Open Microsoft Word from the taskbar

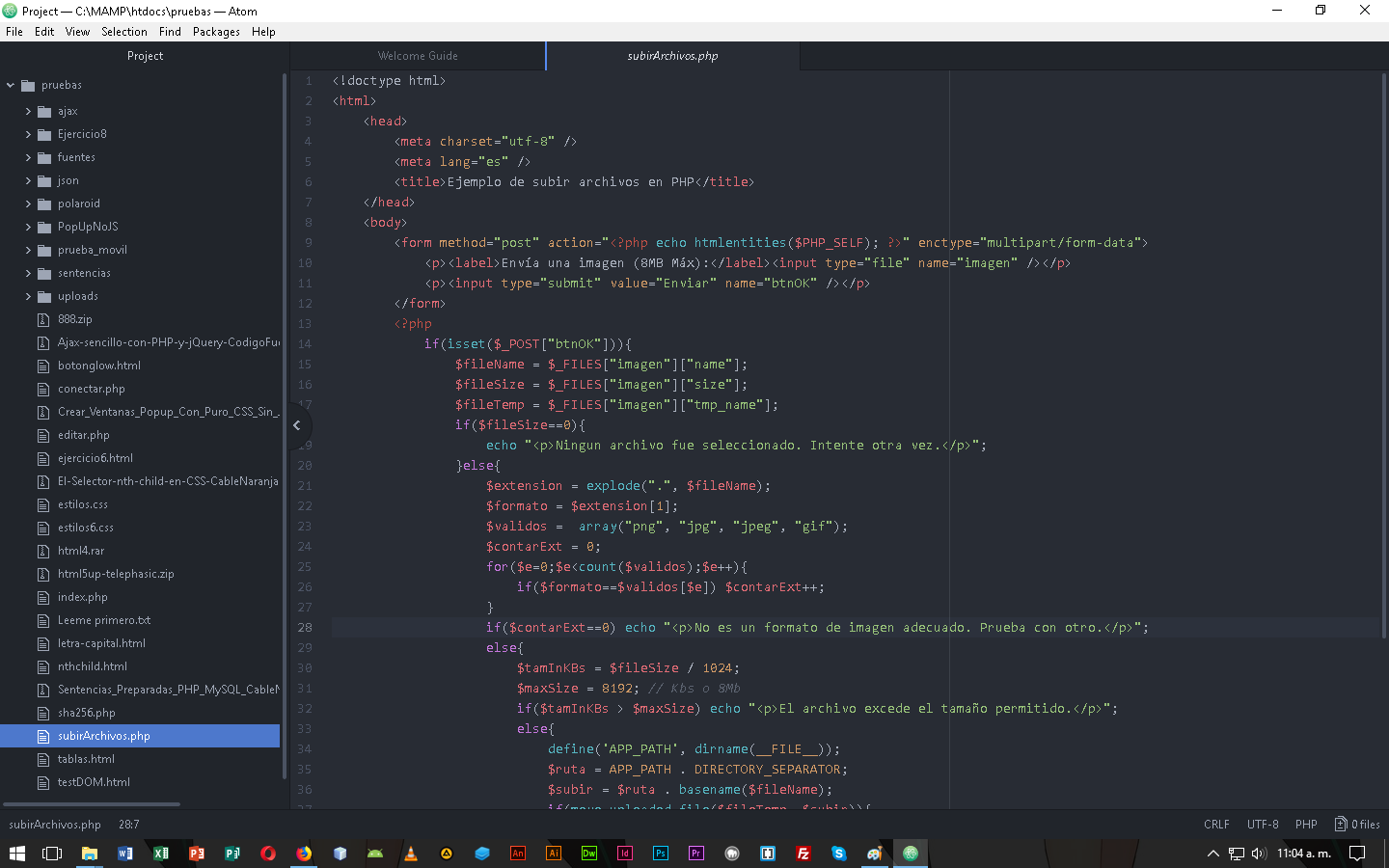(124, 853)
